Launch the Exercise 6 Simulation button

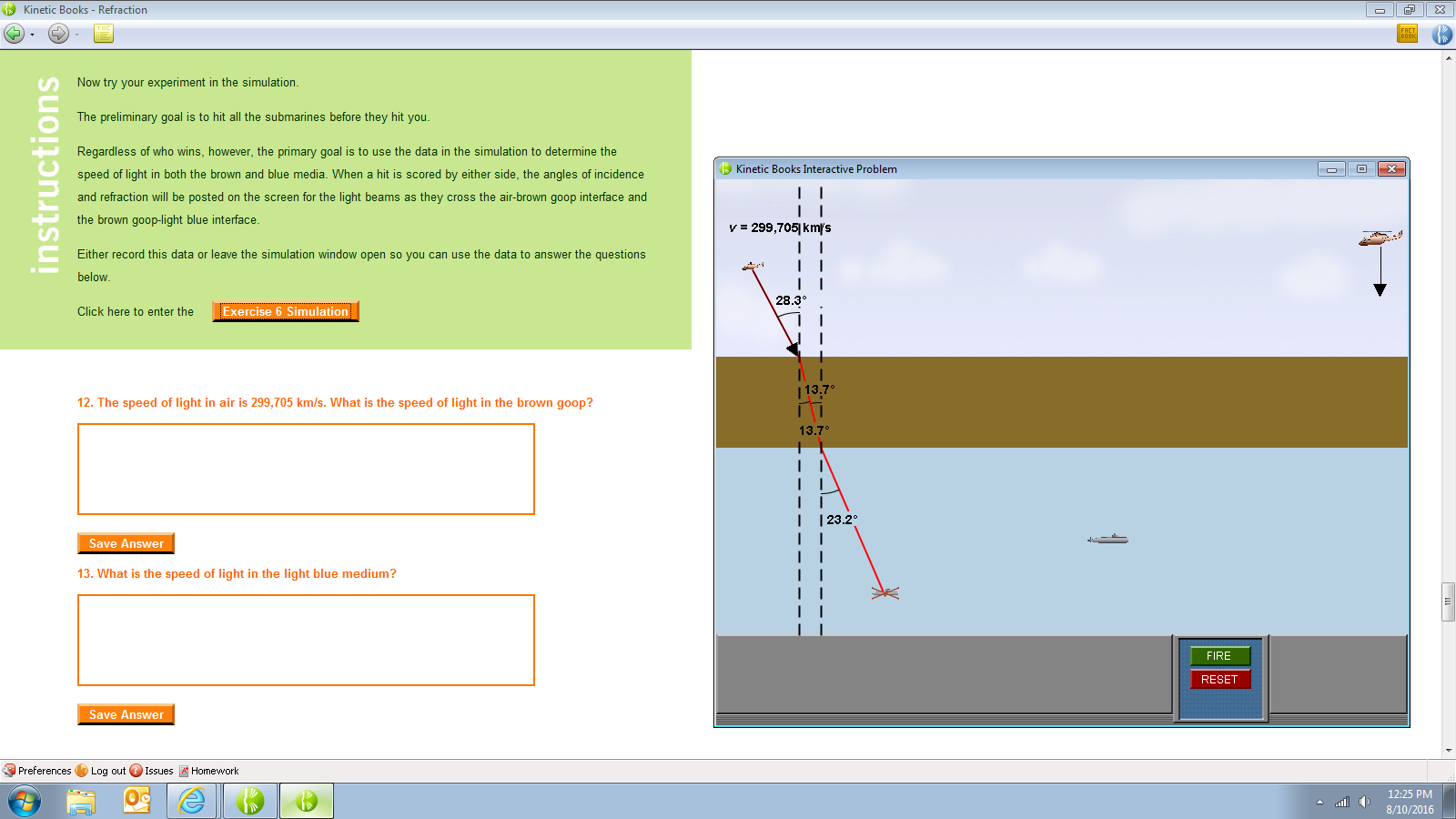[x=286, y=311]
